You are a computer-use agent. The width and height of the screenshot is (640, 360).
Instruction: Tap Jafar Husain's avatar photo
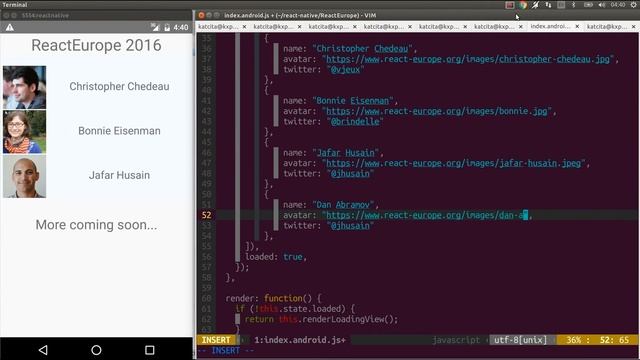[x=24, y=176]
